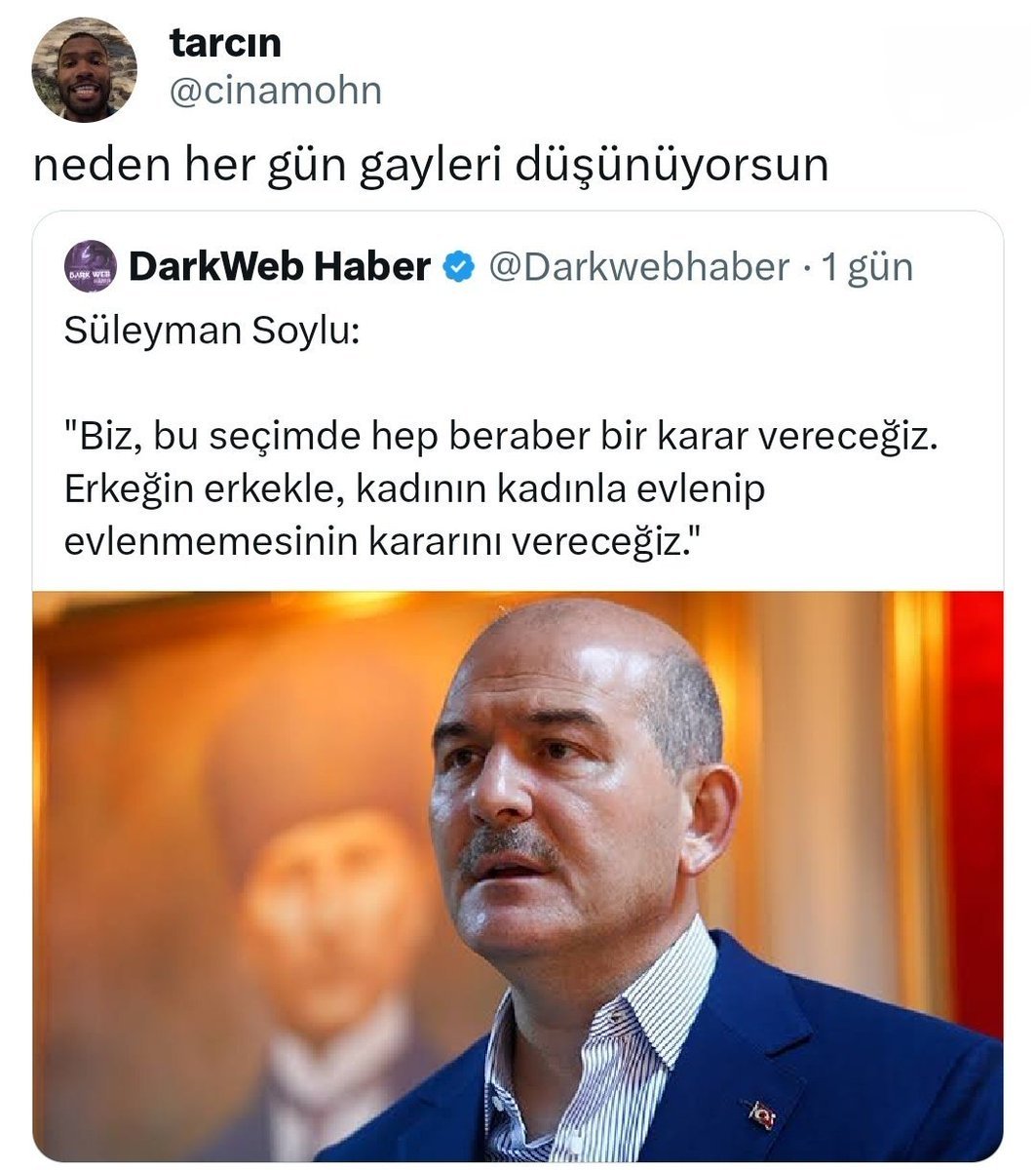Open the @Darkwebhaber handle
The image size is (1036, 1170).
coord(638,266)
